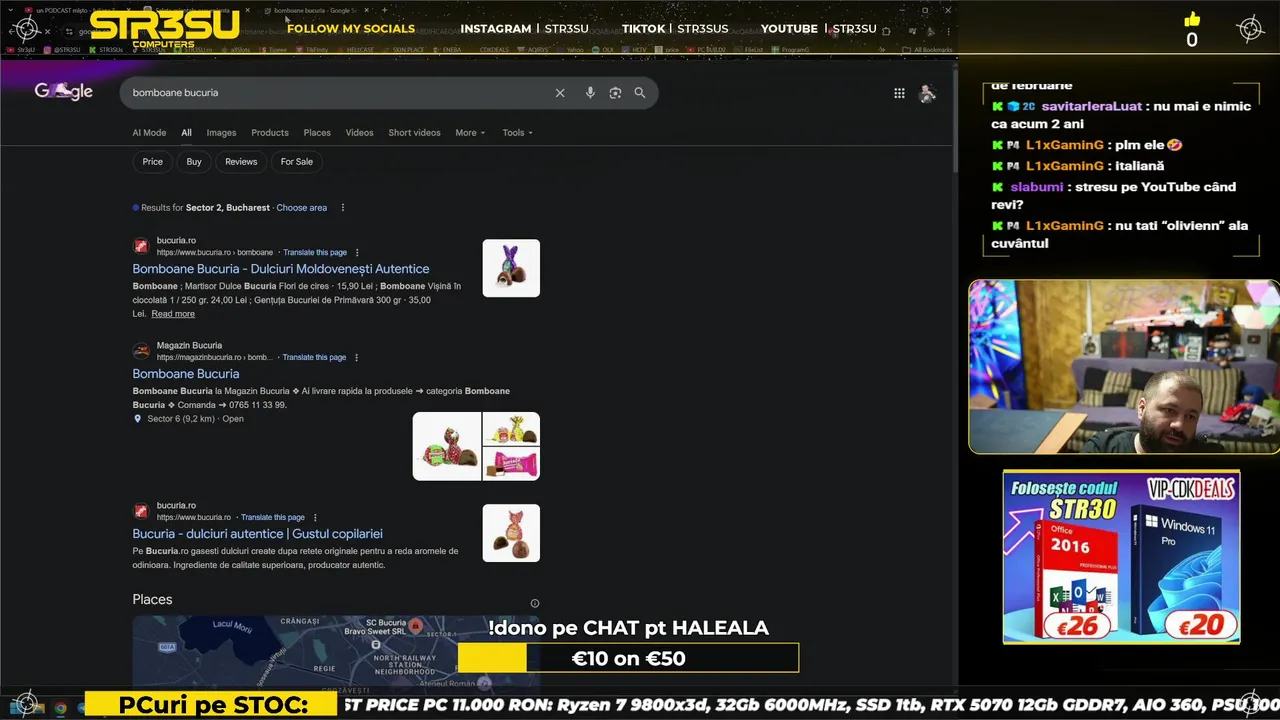The image size is (1280, 720).
Task: Open Bucuria - dulciuri autentice result link
Action: pos(258,534)
